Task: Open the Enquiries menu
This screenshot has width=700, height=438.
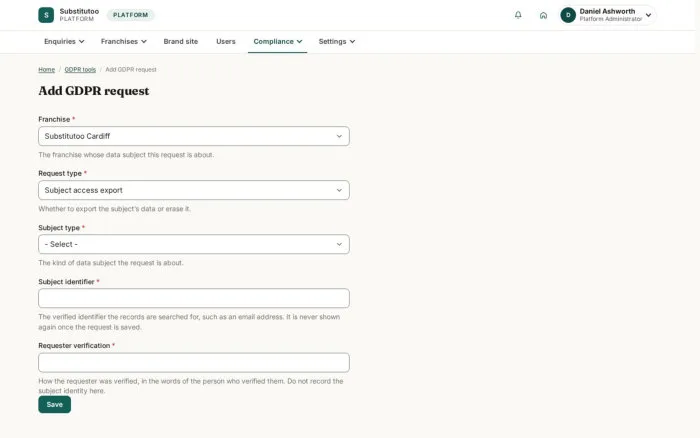Action: point(64,41)
